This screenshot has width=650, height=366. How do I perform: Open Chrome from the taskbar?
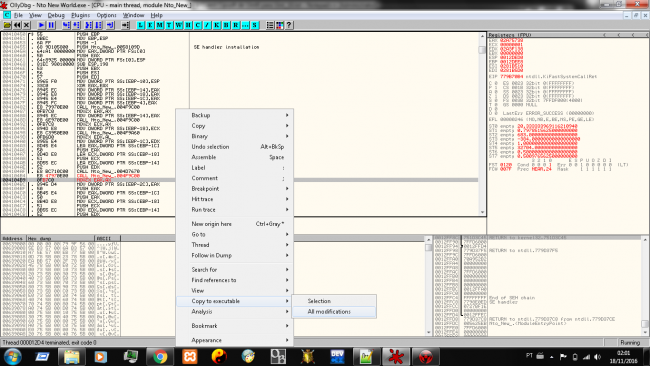[x=160, y=356]
